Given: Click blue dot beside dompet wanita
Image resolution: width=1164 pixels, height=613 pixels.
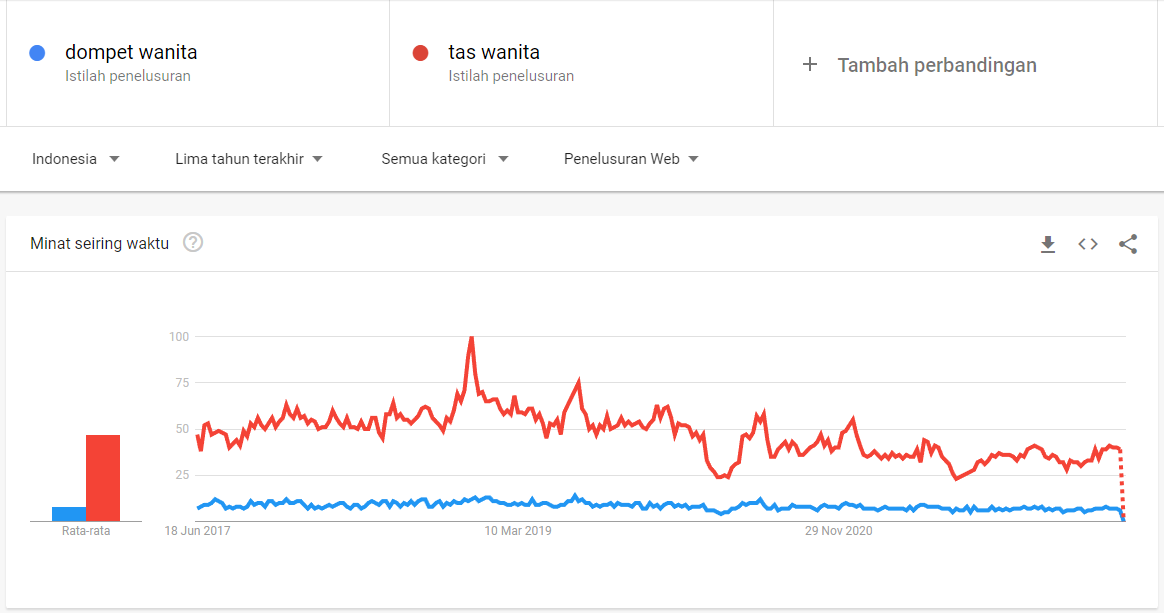Looking at the screenshot, I should coord(37,53).
